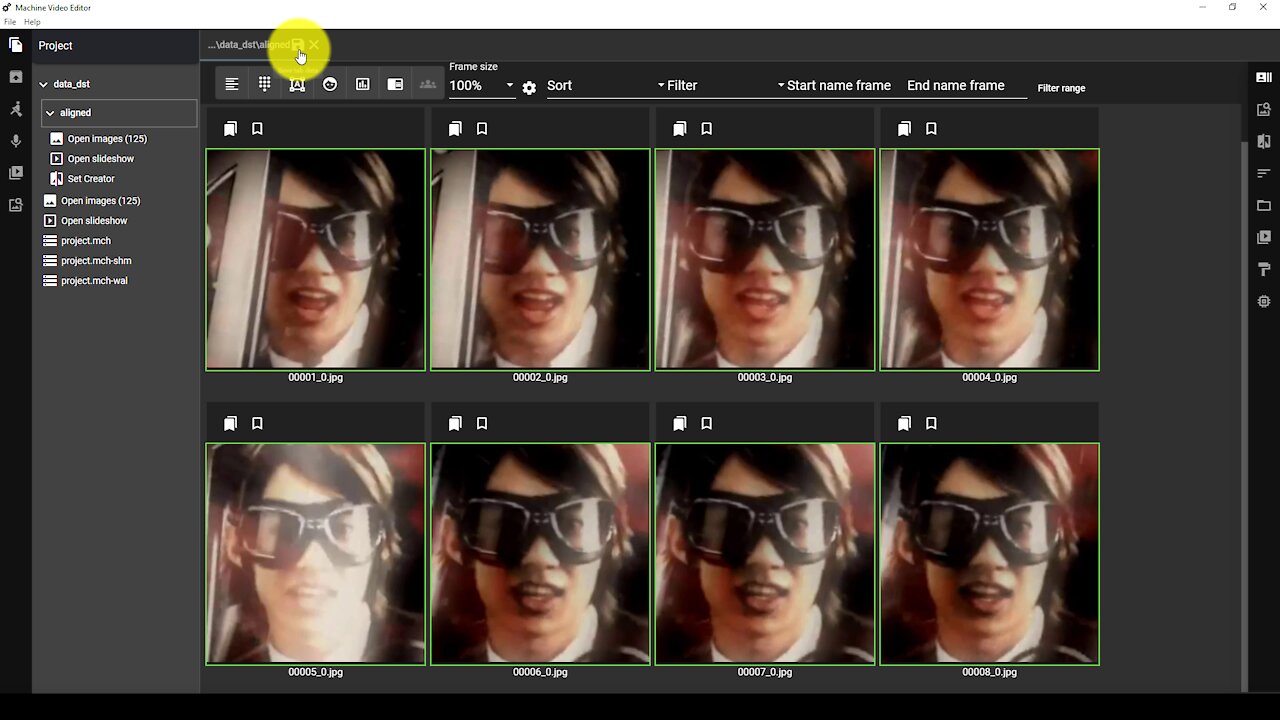Open the microphone audio panel
Viewport: 1280px width, 720px height.
15,141
